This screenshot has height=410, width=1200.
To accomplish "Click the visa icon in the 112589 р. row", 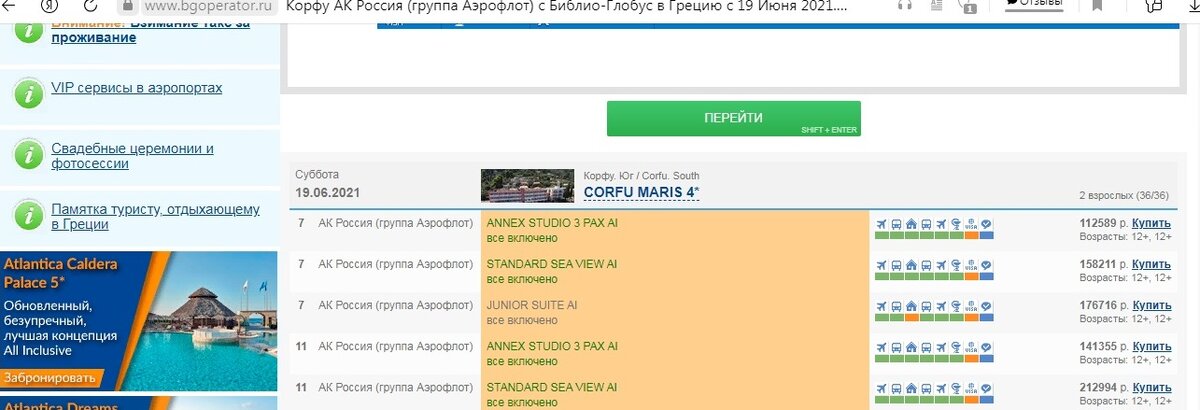I will coord(971,224).
